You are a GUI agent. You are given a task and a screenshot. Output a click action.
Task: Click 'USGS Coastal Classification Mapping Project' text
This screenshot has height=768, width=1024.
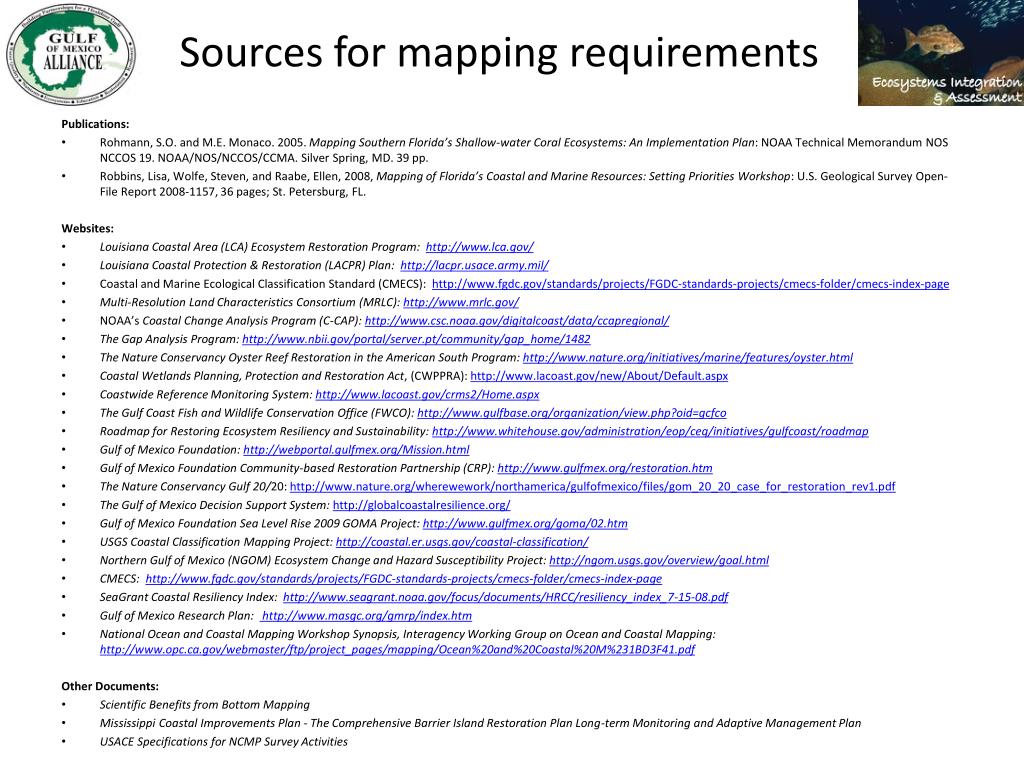tap(216, 541)
